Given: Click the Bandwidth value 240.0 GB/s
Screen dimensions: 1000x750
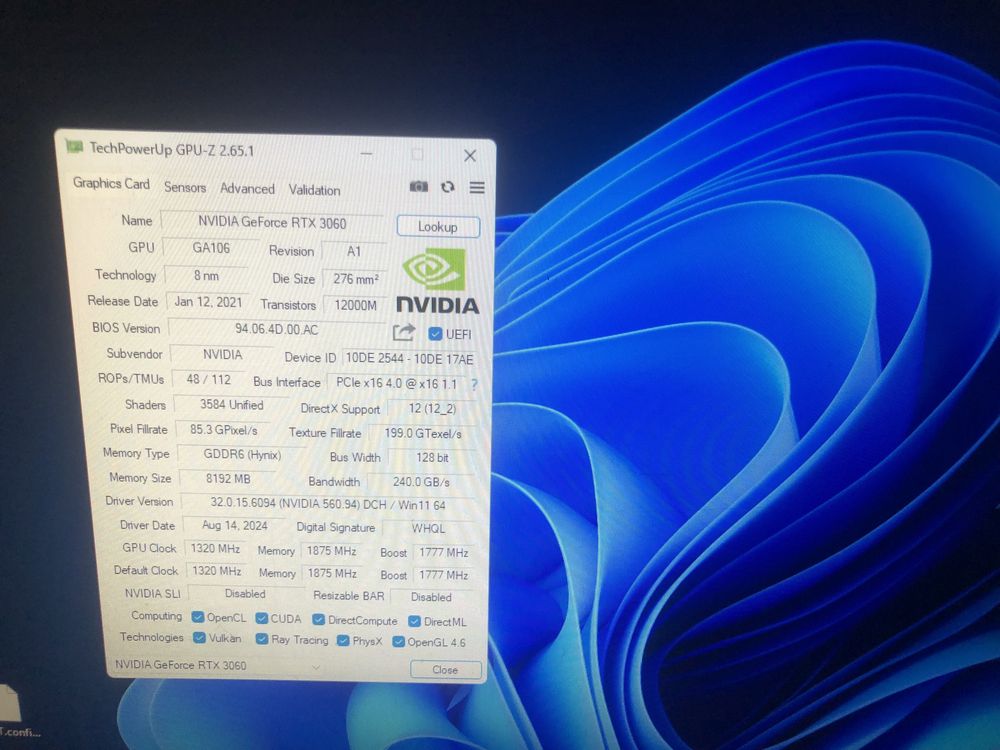Looking at the screenshot, I should pos(422,482).
